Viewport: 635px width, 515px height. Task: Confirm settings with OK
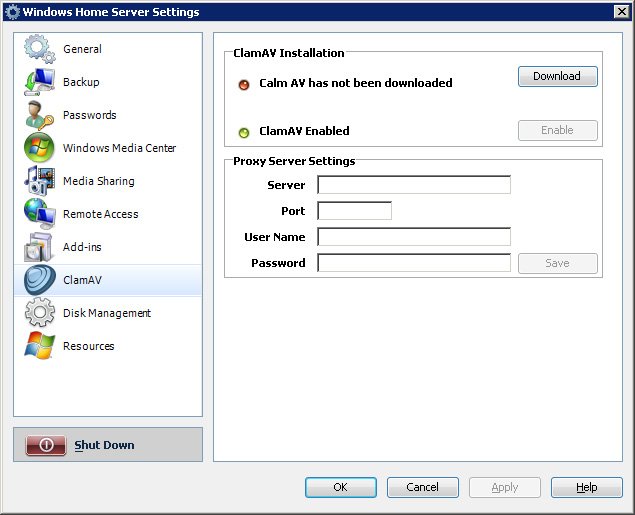[341, 487]
